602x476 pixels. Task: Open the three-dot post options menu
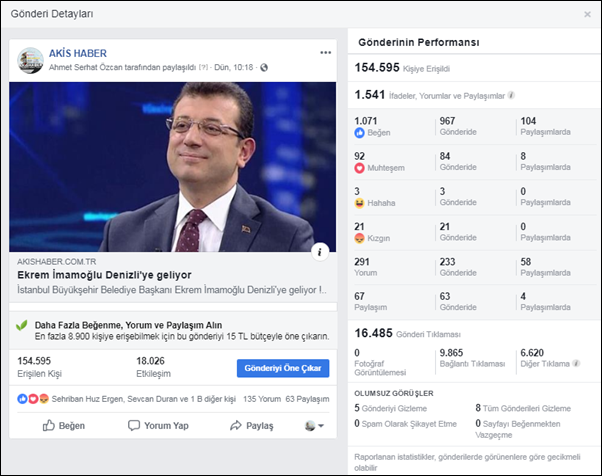(326, 53)
